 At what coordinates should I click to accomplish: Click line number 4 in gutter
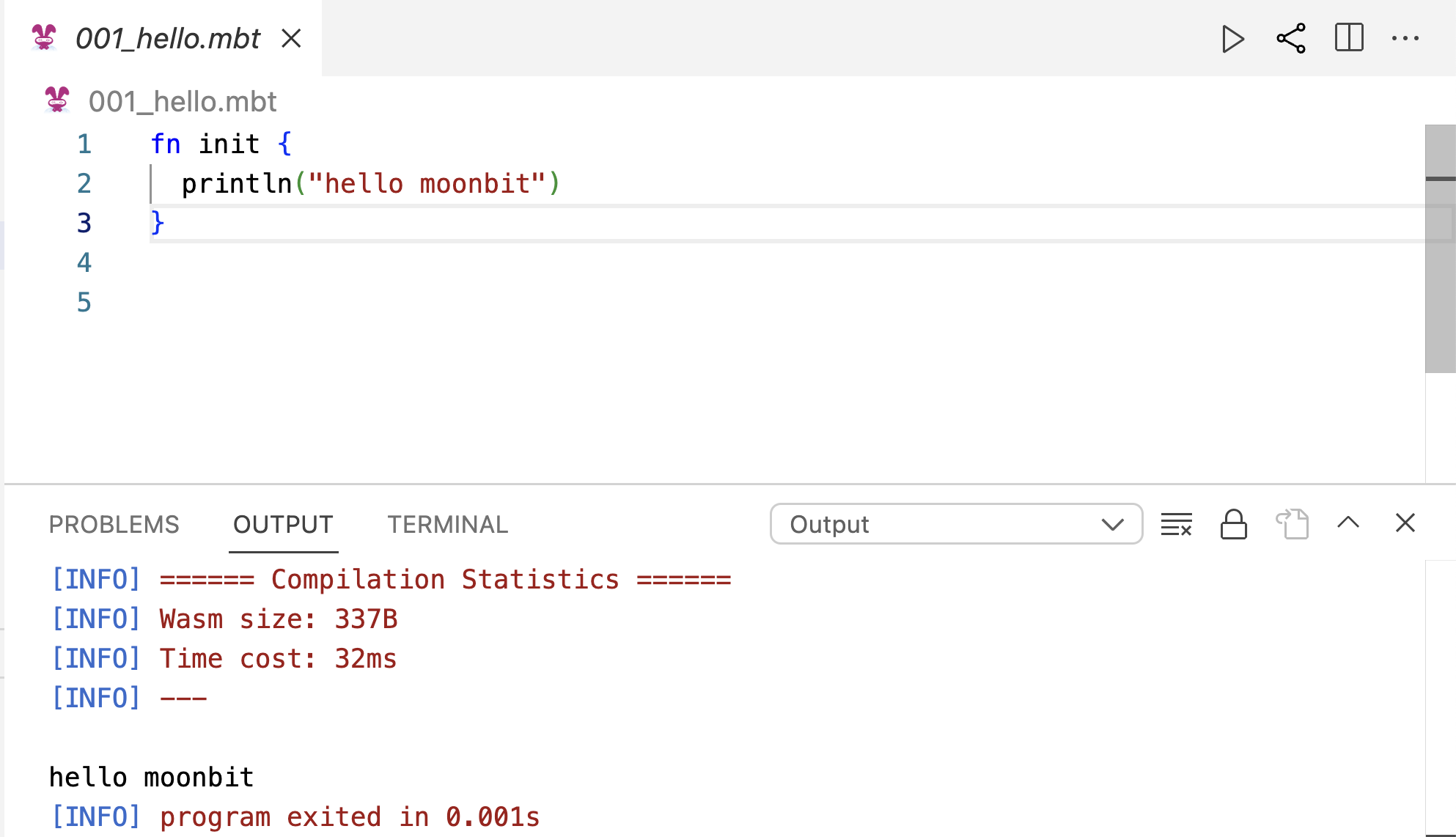point(84,262)
